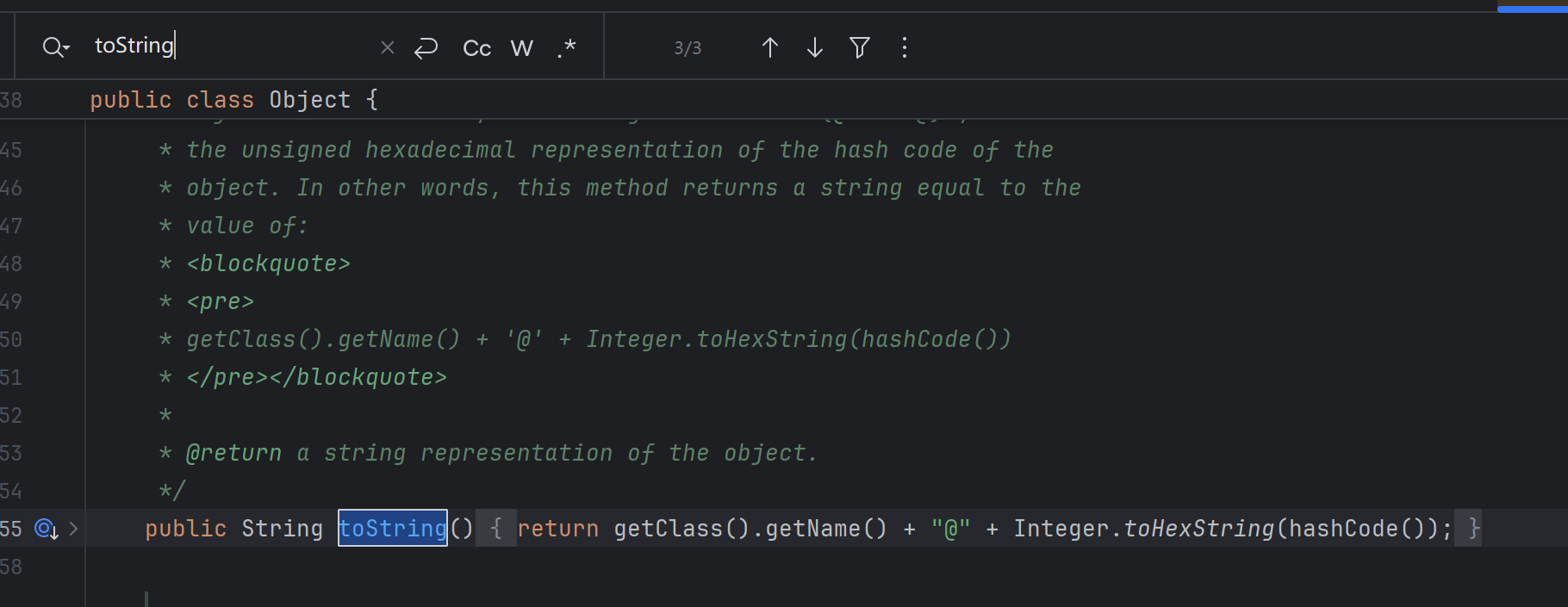This screenshot has height=607, width=1568.
Task: Jump to next occurrence with down arrow
Action: [815, 47]
